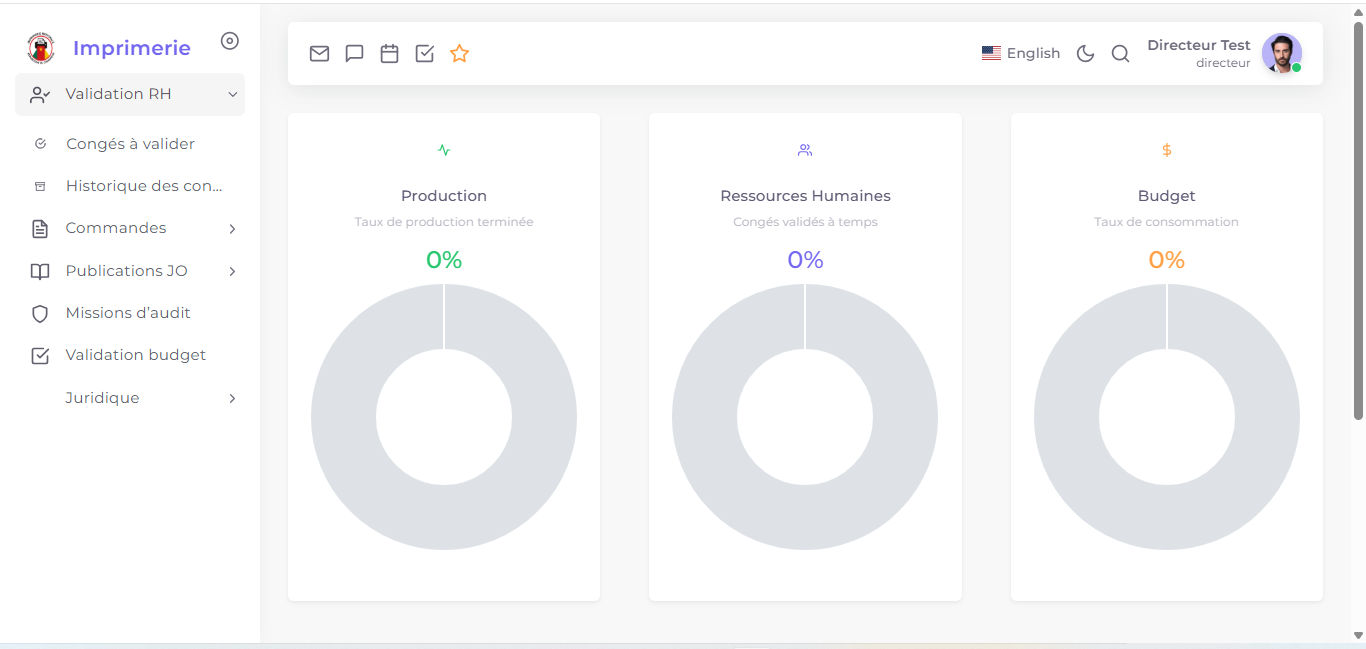Open the Validation budget page
This screenshot has width=1366, height=649.
(135, 355)
